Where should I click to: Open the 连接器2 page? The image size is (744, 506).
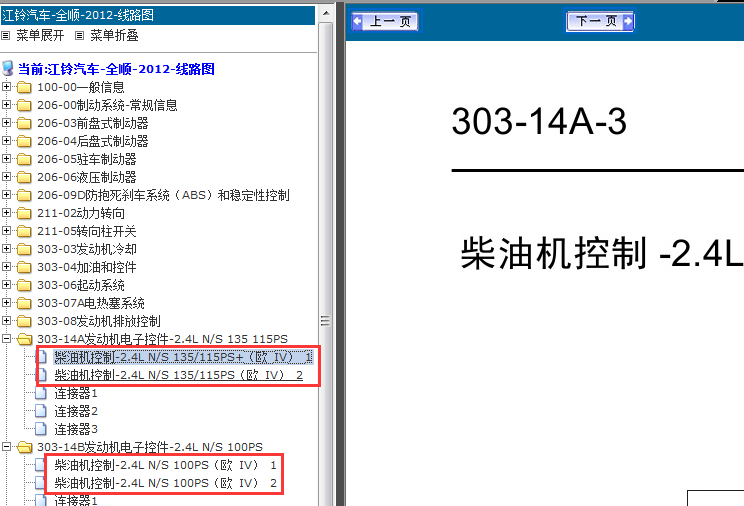point(76,411)
